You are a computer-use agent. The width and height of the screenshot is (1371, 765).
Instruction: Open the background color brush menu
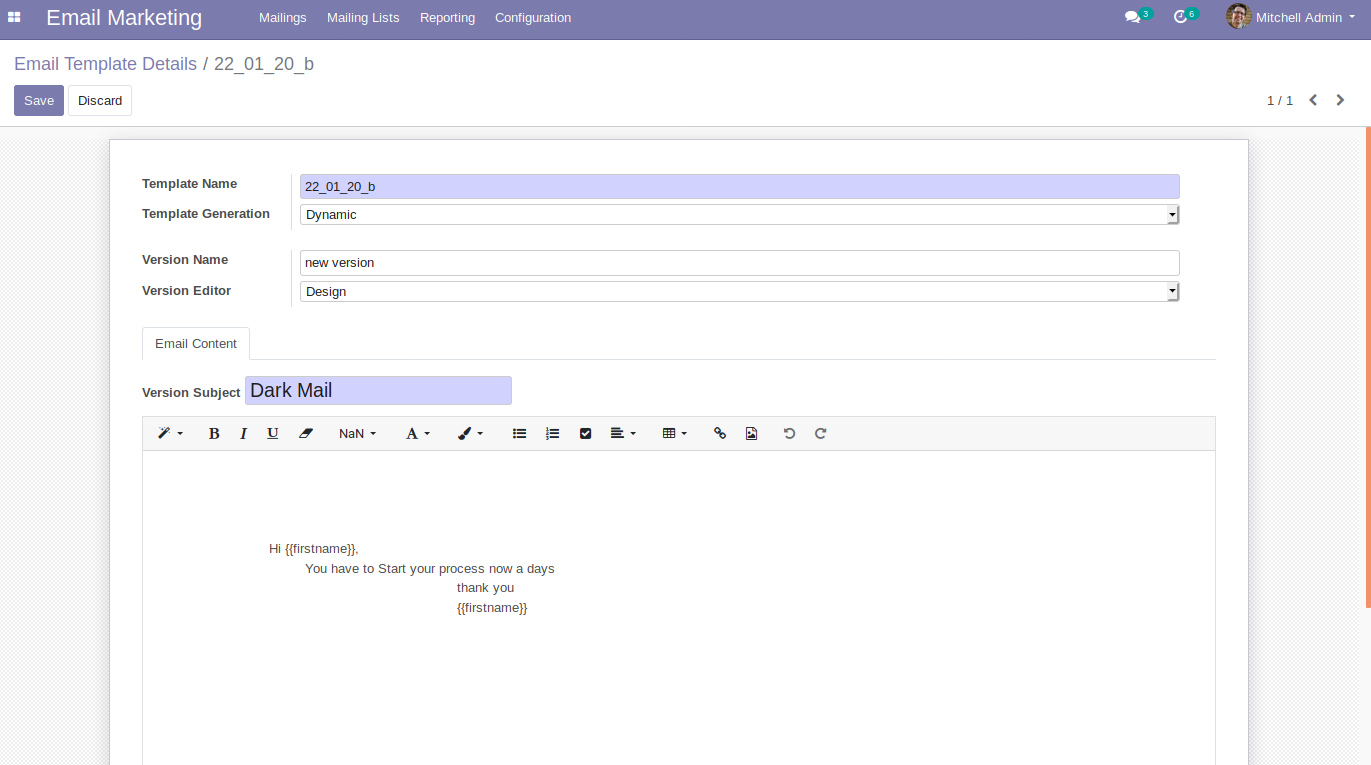pyautogui.click(x=470, y=433)
